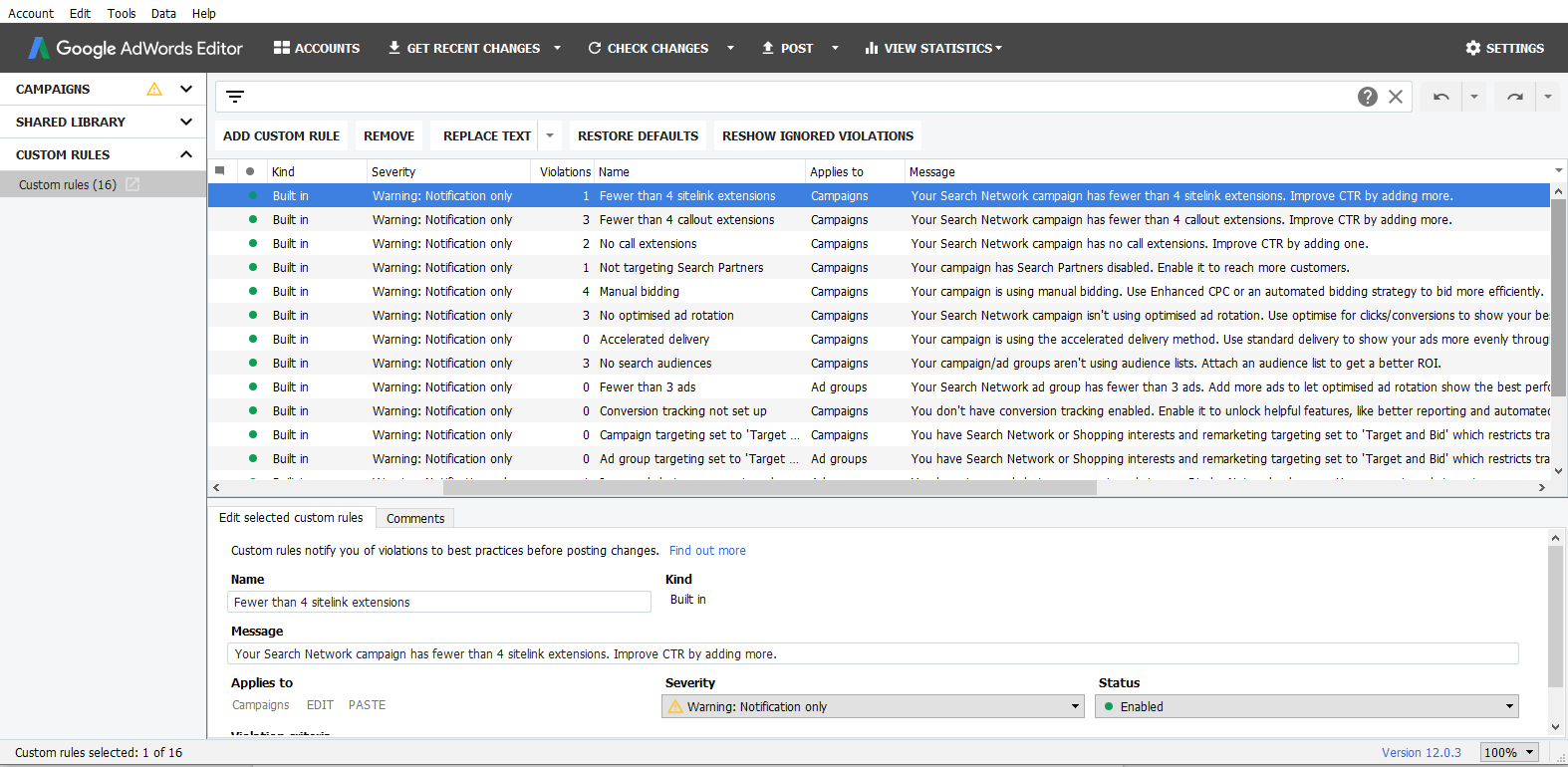Click status dot of Conversion tracking not set up row
1568x767 pixels.
point(252,410)
